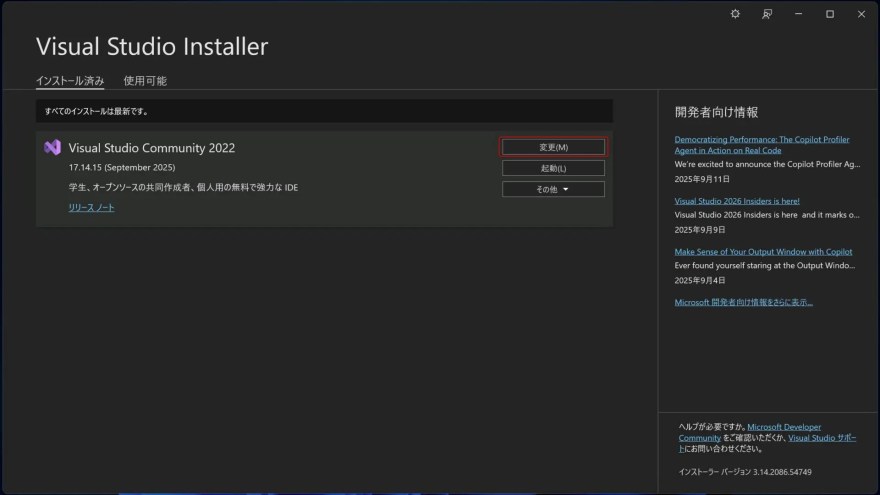Open the installer settings gear icon
Image resolution: width=880 pixels, height=495 pixels.
tap(735, 14)
